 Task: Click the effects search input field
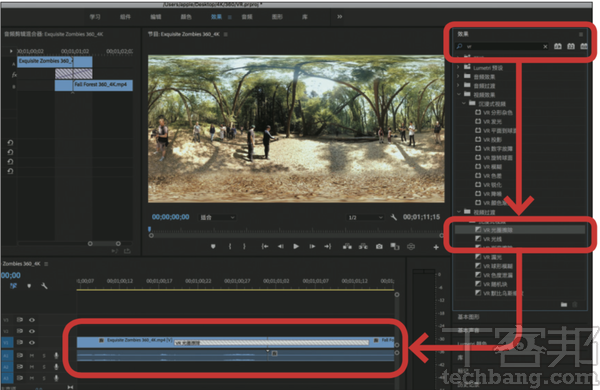point(503,46)
